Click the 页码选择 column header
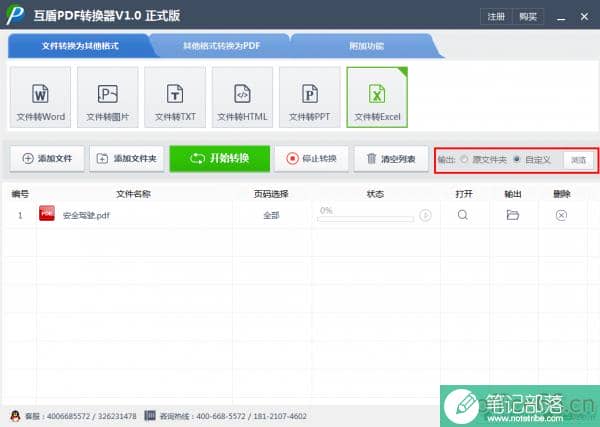 tap(271, 194)
